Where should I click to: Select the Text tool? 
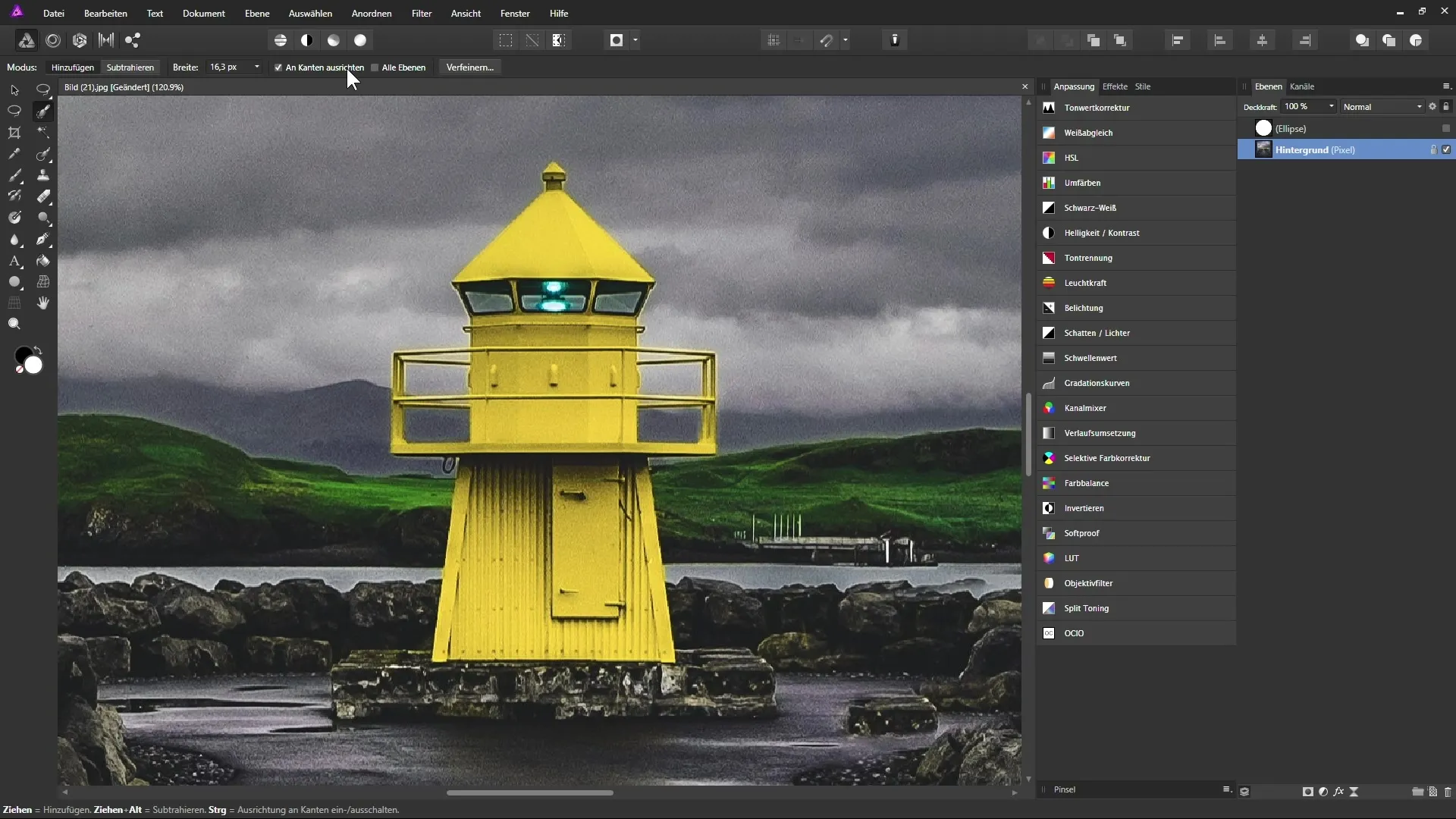click(14, 261)
